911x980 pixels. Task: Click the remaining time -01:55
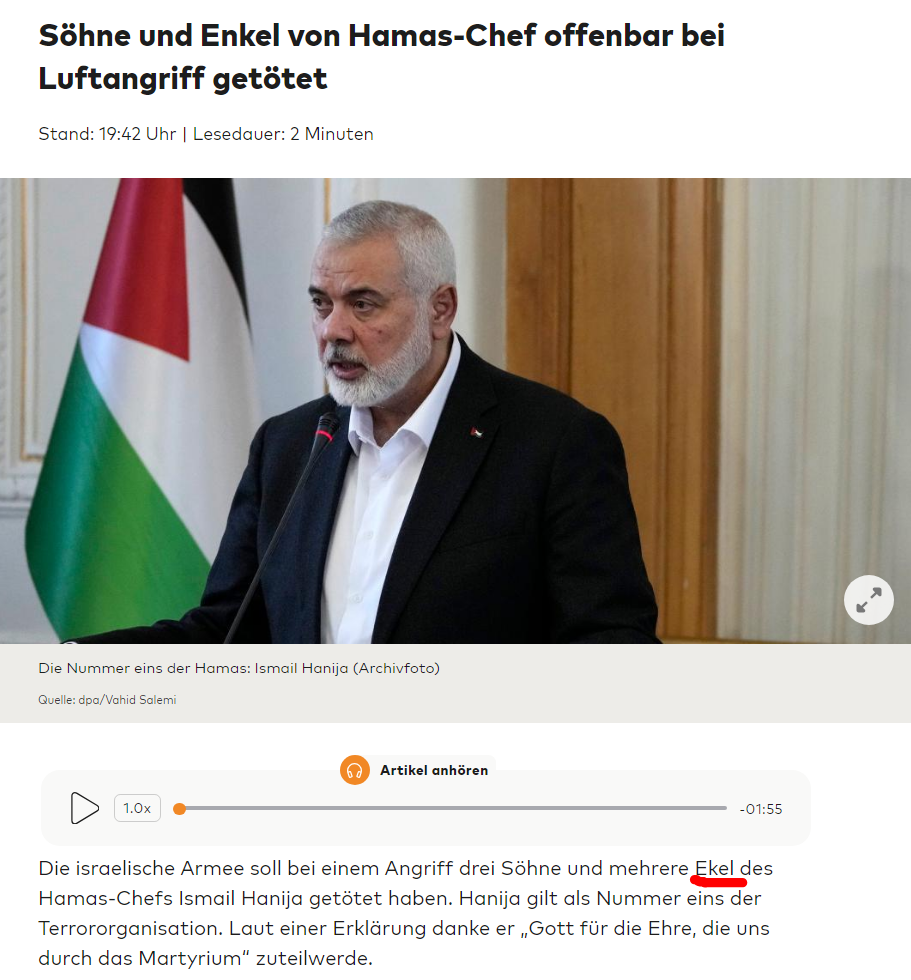(760, 809)
